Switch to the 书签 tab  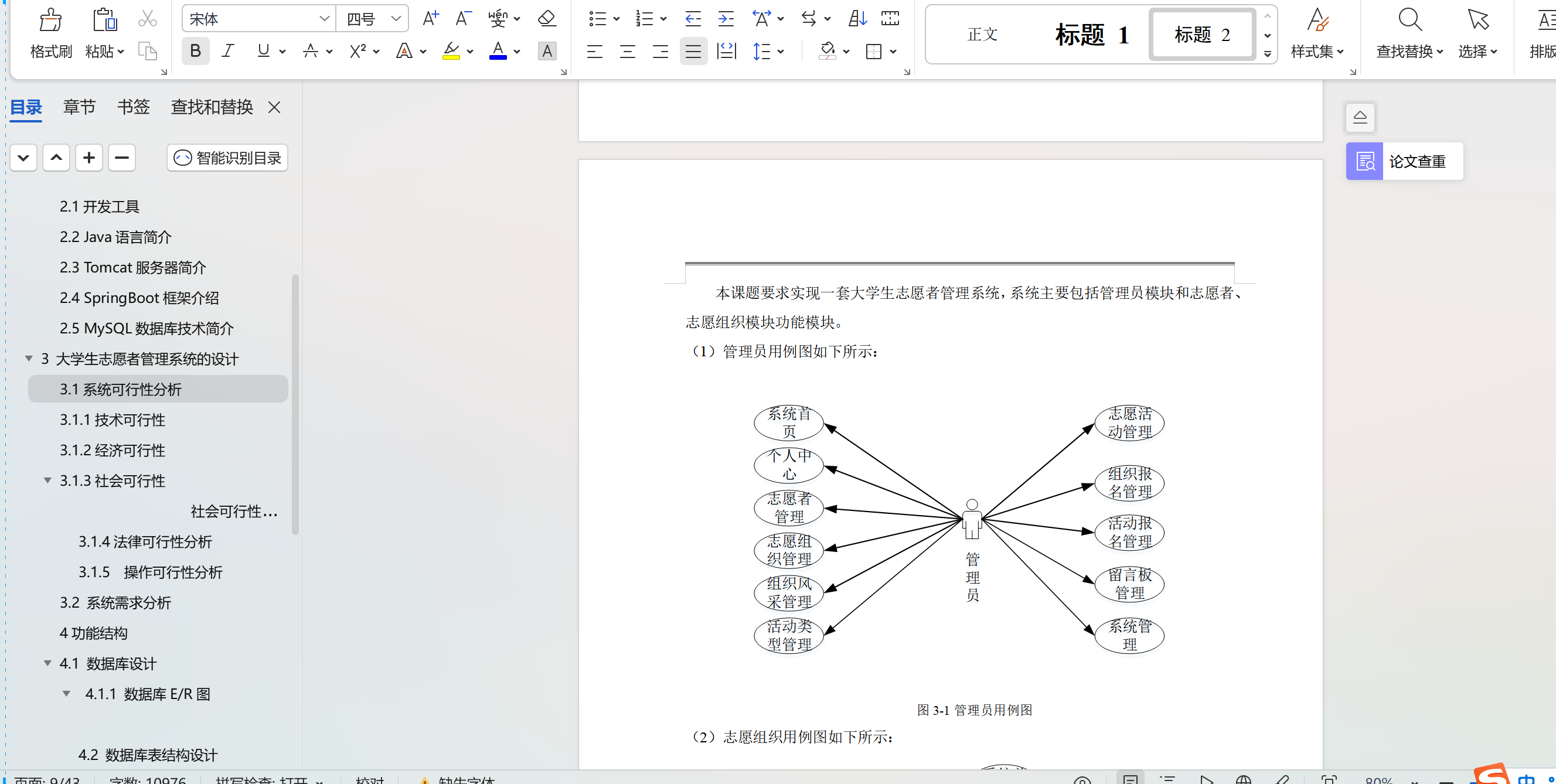tap(133, 107)
